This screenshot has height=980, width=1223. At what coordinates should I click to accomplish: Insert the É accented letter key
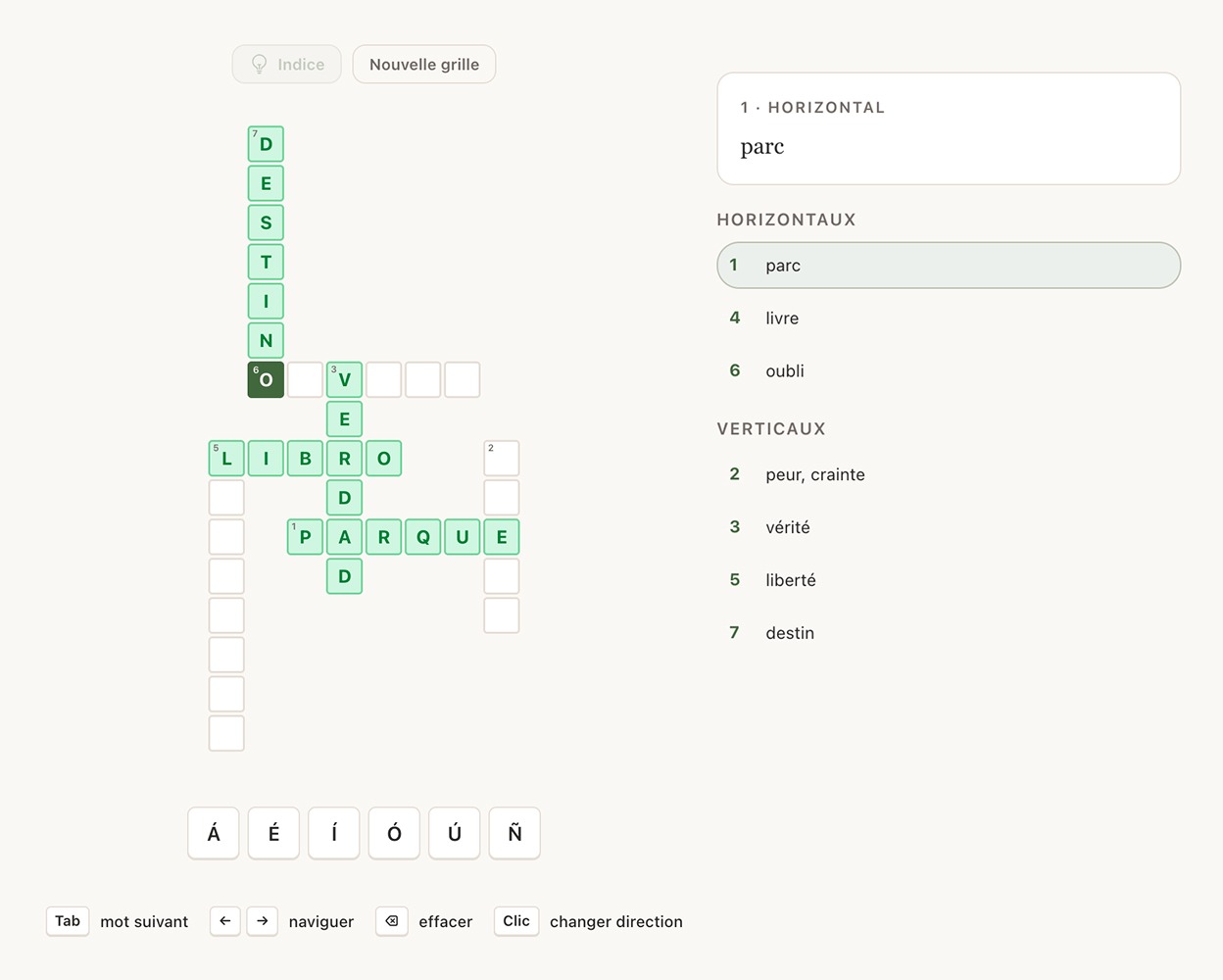273,833
